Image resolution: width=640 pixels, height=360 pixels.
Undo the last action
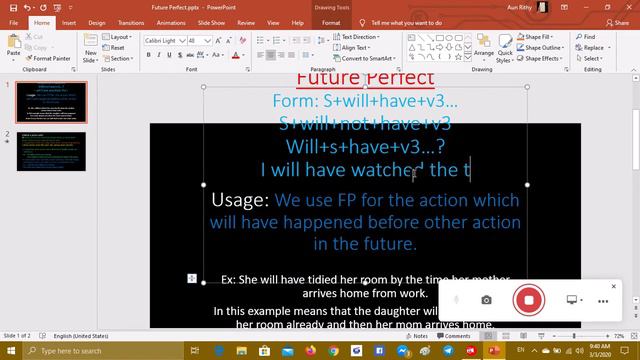tap(27, 8)
